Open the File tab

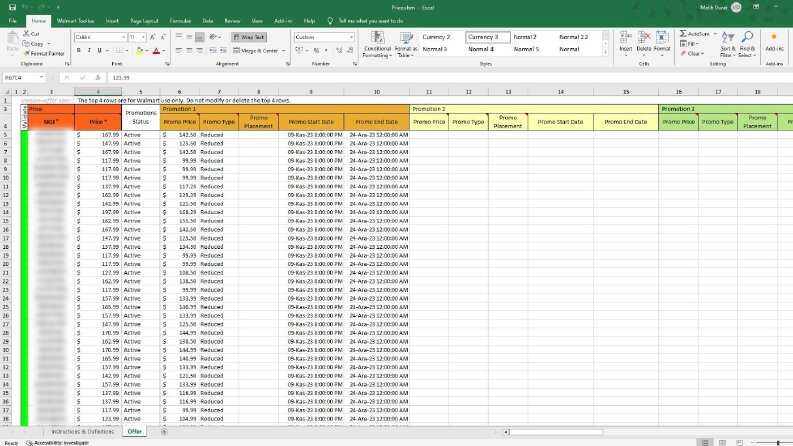13,21
